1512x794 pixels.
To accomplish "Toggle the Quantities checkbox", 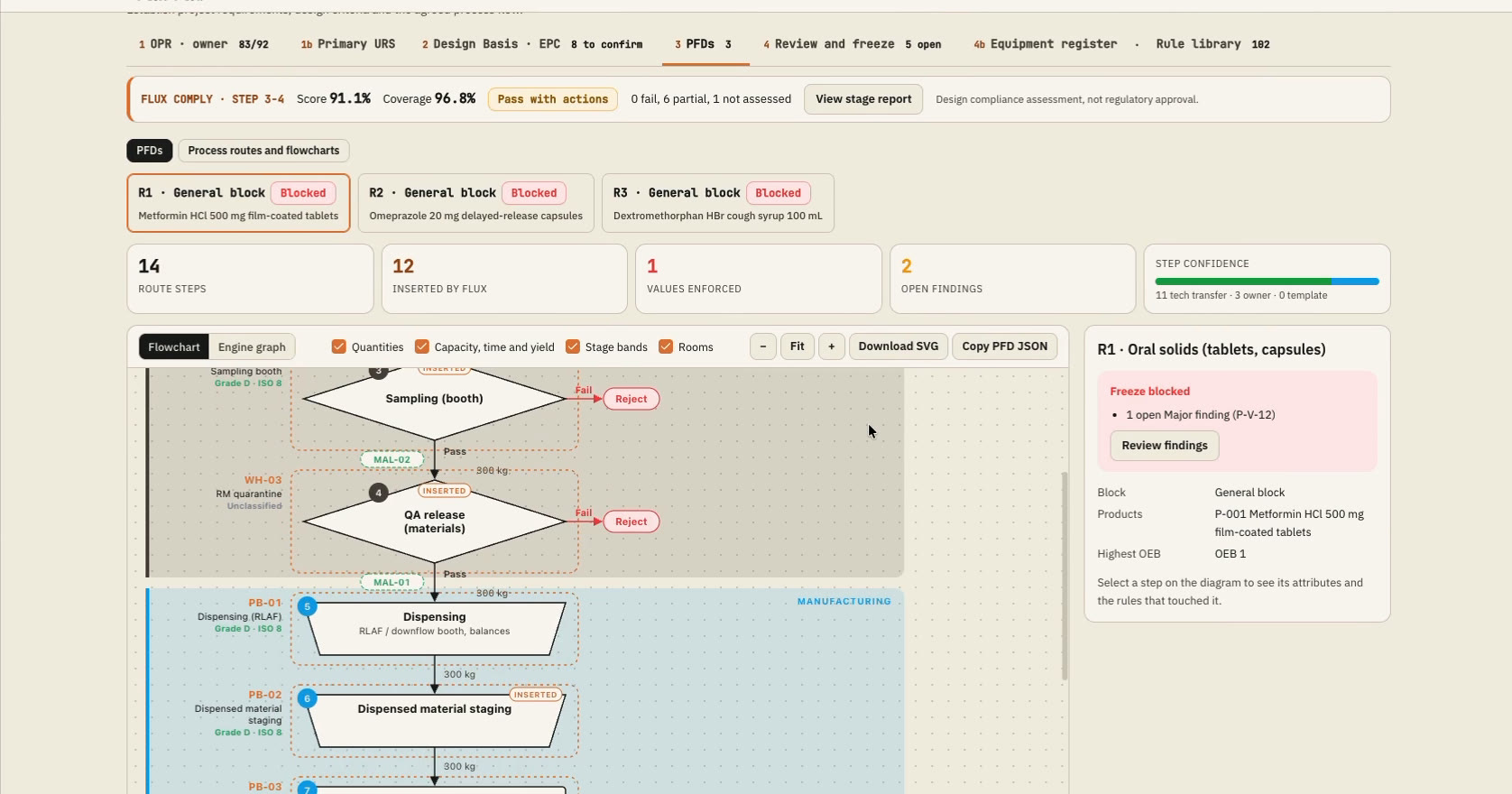I will pyautogui.click(x=338, y=346).
